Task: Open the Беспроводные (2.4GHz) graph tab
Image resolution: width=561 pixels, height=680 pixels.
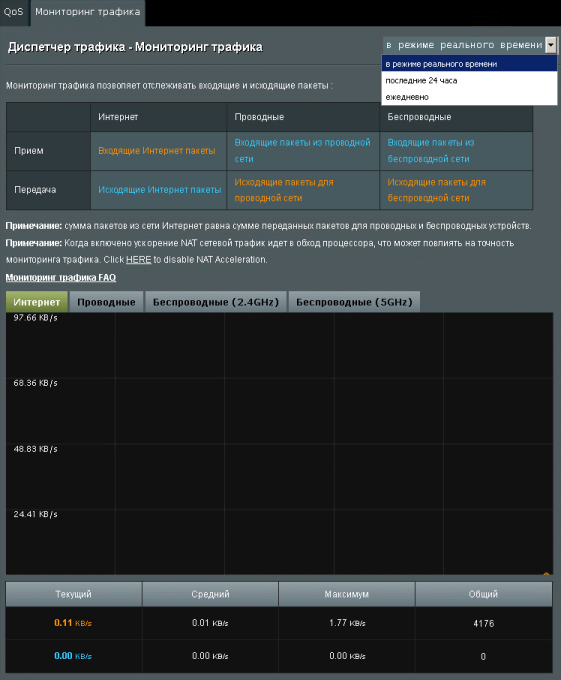Action: click(215, 302)
